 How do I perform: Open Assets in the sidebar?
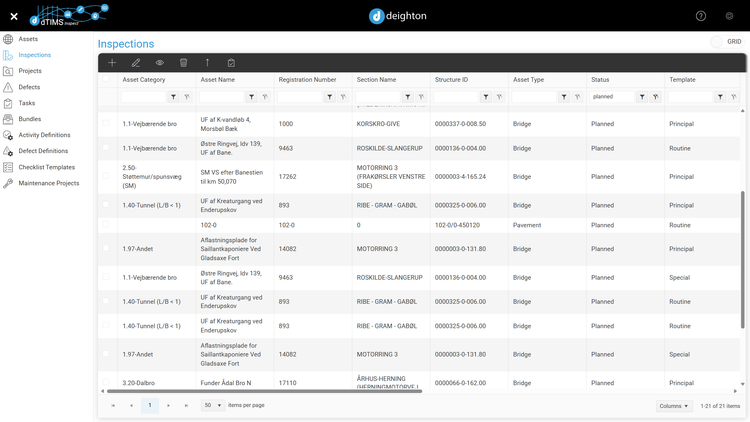tap(28, 39)
